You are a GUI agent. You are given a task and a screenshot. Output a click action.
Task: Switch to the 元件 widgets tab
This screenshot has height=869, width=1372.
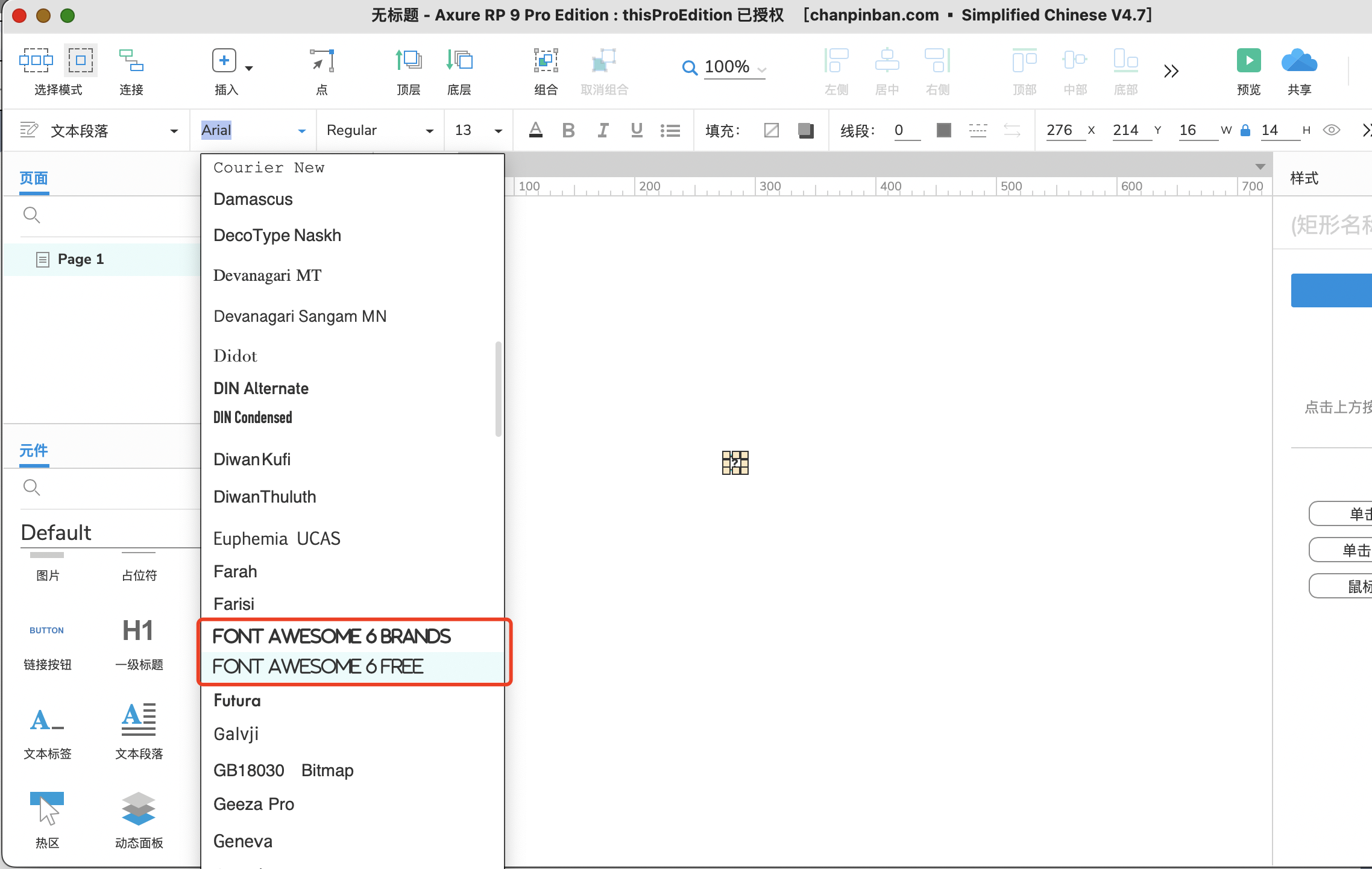coord(34,451)
